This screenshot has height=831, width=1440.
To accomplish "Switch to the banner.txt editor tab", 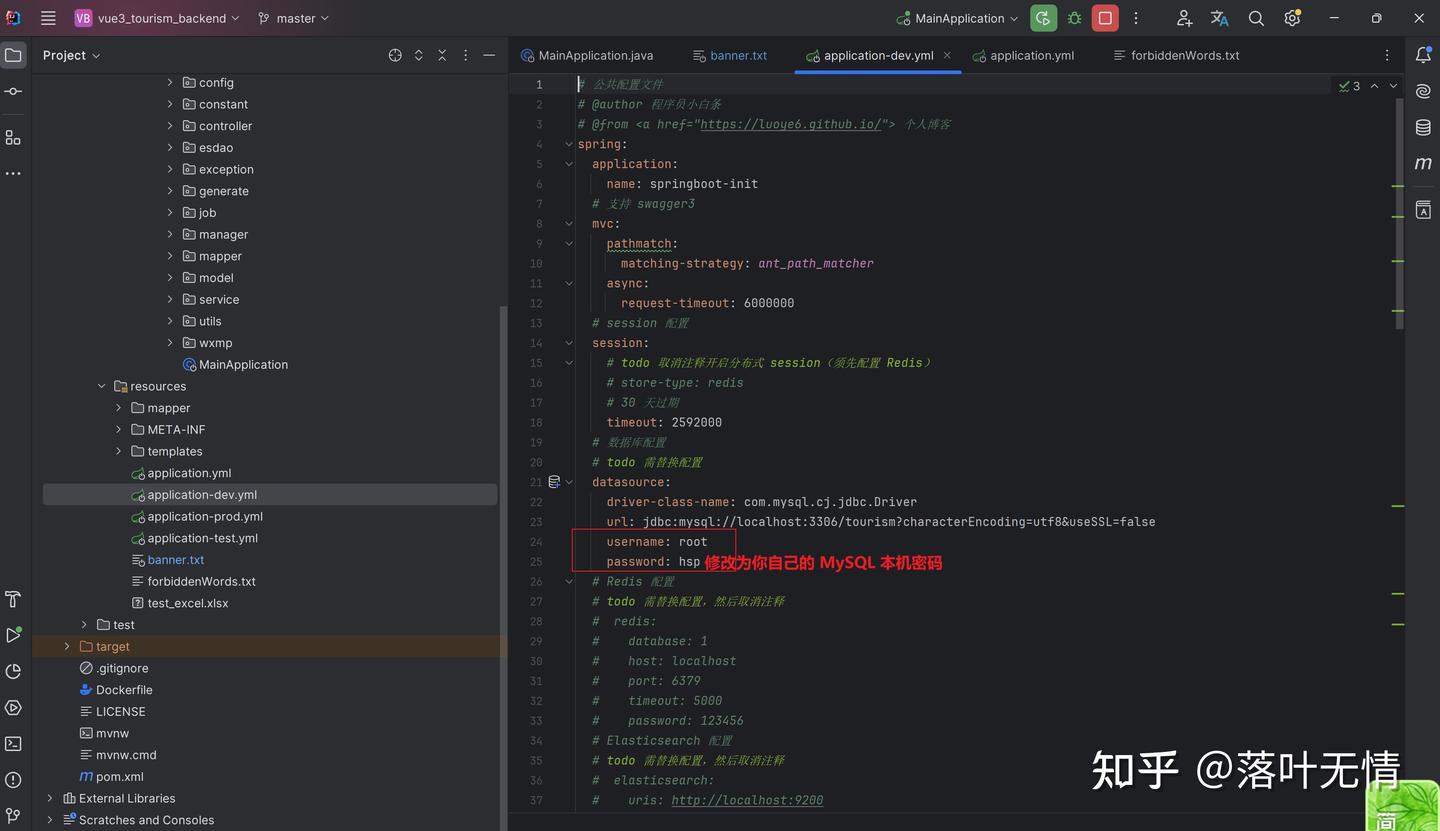I will [738, 56].
